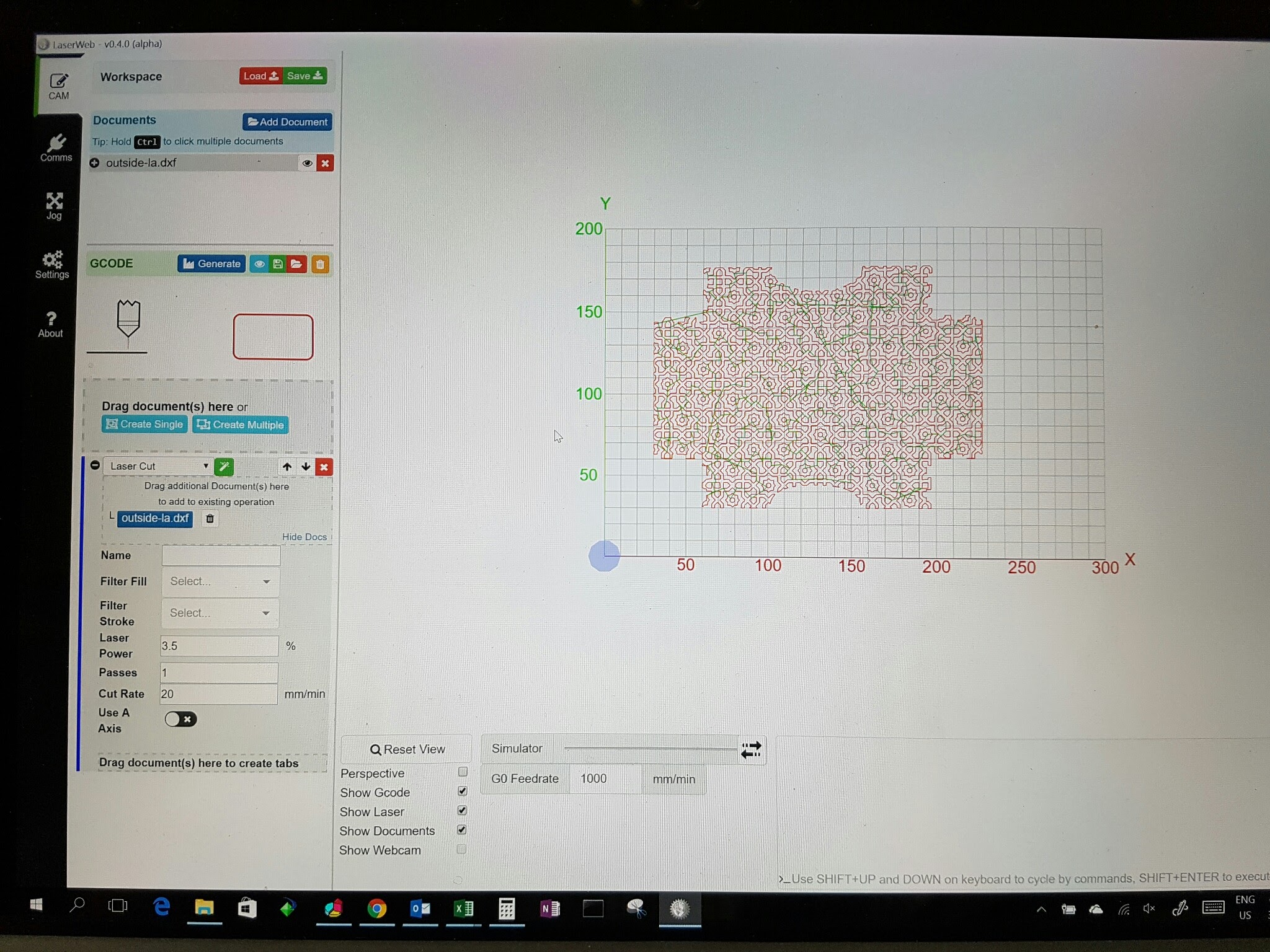This screenshot has width=1270, height=952.
Task: Click the Hide Docs link
Action: [x=304, y=537]
